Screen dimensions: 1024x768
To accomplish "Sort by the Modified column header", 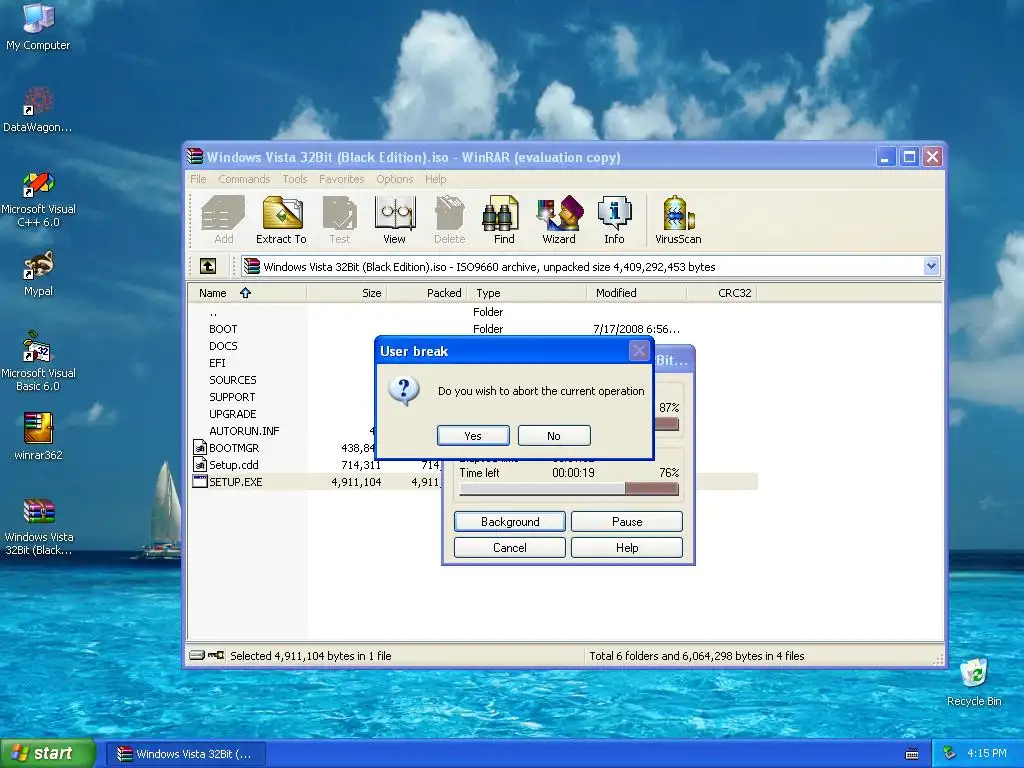I will (x=637, y=293).
